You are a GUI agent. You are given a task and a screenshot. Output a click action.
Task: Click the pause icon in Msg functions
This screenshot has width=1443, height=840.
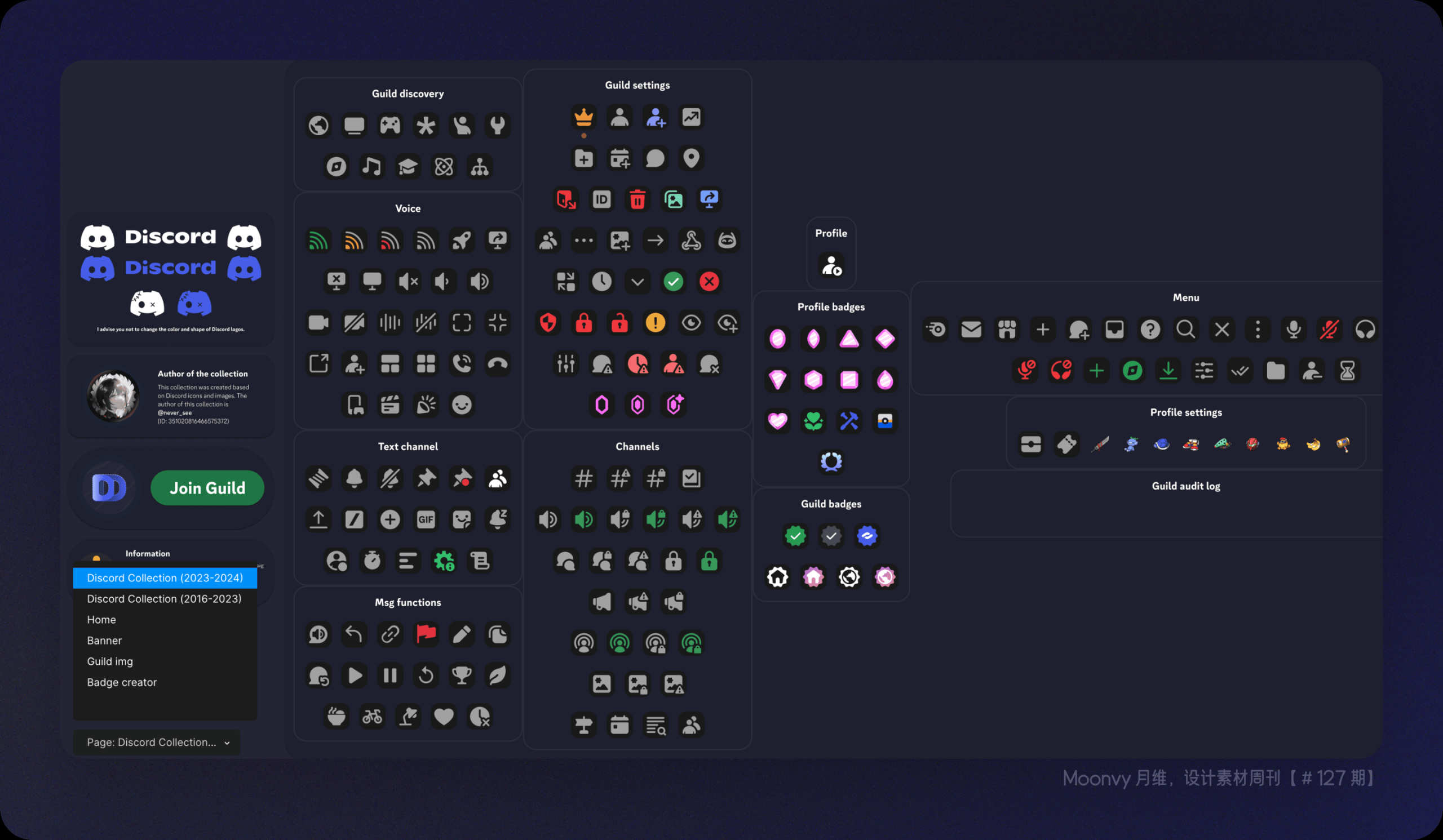(390, 675)
